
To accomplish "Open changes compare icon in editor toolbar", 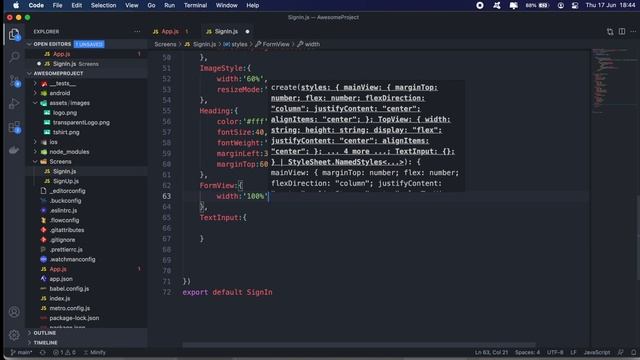I will [x=610, y=31].
